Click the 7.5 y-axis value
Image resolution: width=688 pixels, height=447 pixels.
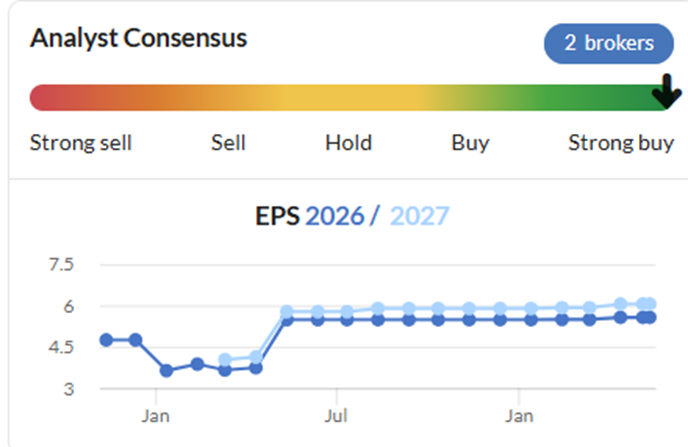[61, 265]
